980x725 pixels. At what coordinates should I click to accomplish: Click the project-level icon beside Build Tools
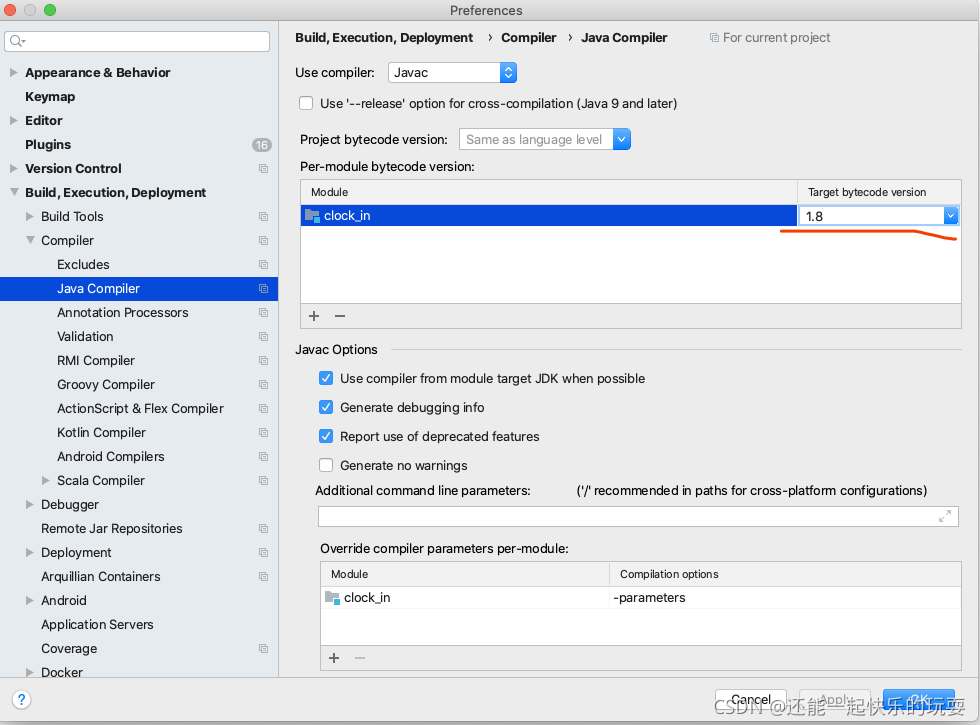(264, 217)
